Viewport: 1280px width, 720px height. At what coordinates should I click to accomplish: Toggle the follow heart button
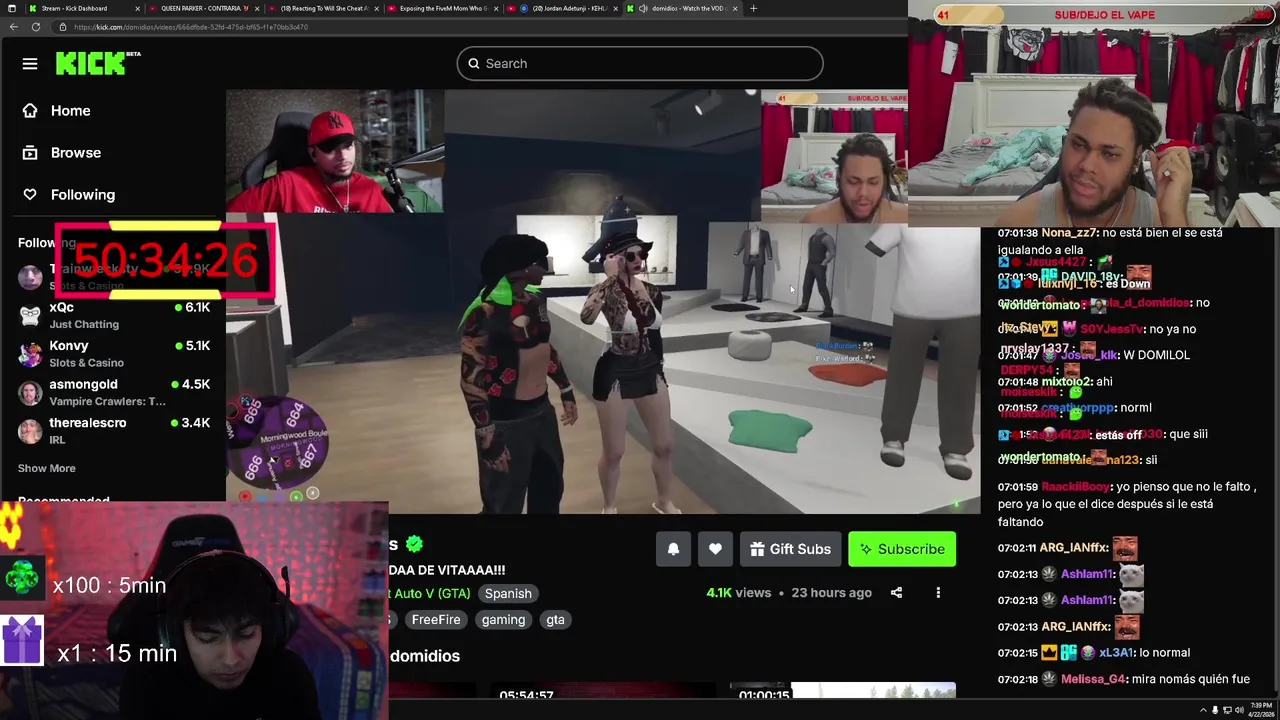[x=715, y=549]
